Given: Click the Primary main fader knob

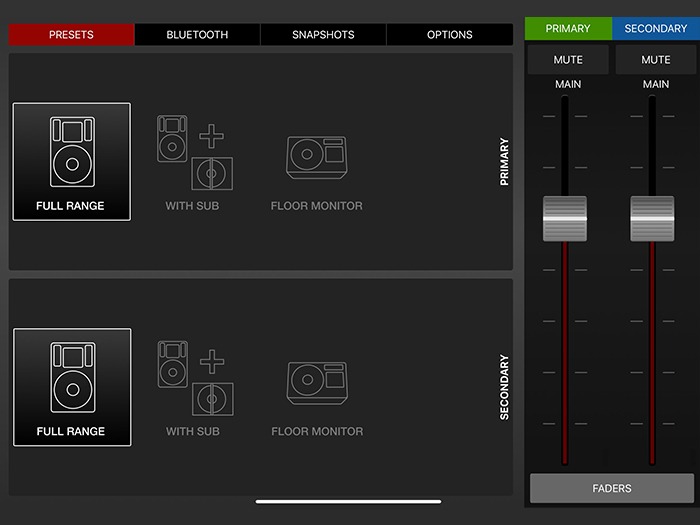Looking at the screenshot, I should tap(565, 219).
